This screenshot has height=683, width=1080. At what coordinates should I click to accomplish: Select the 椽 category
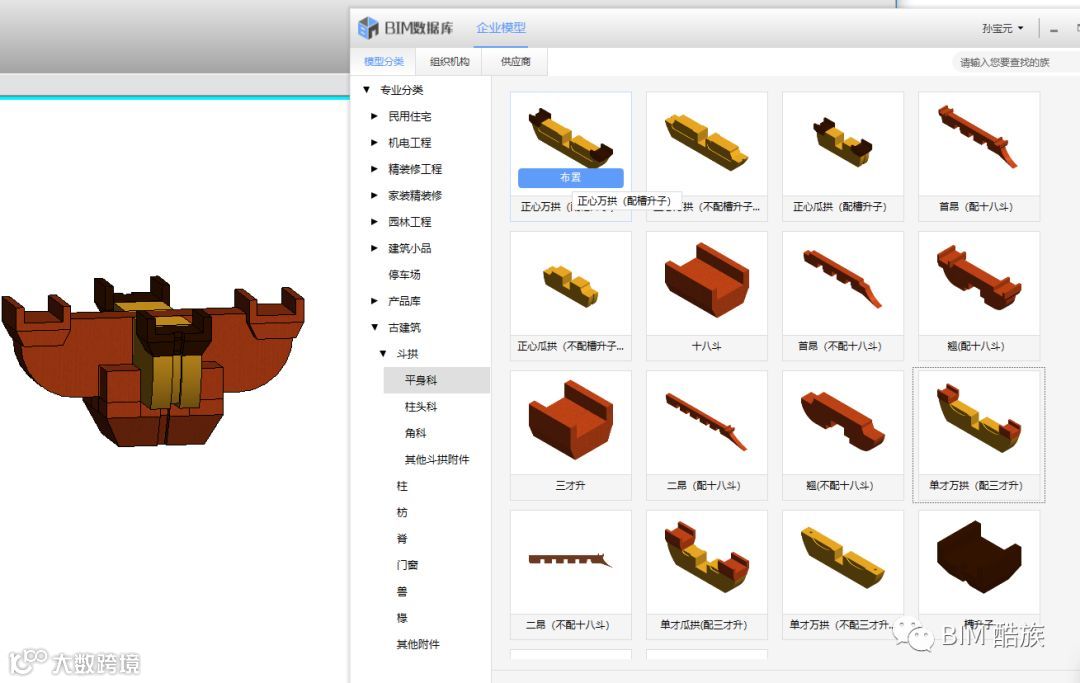402,618
